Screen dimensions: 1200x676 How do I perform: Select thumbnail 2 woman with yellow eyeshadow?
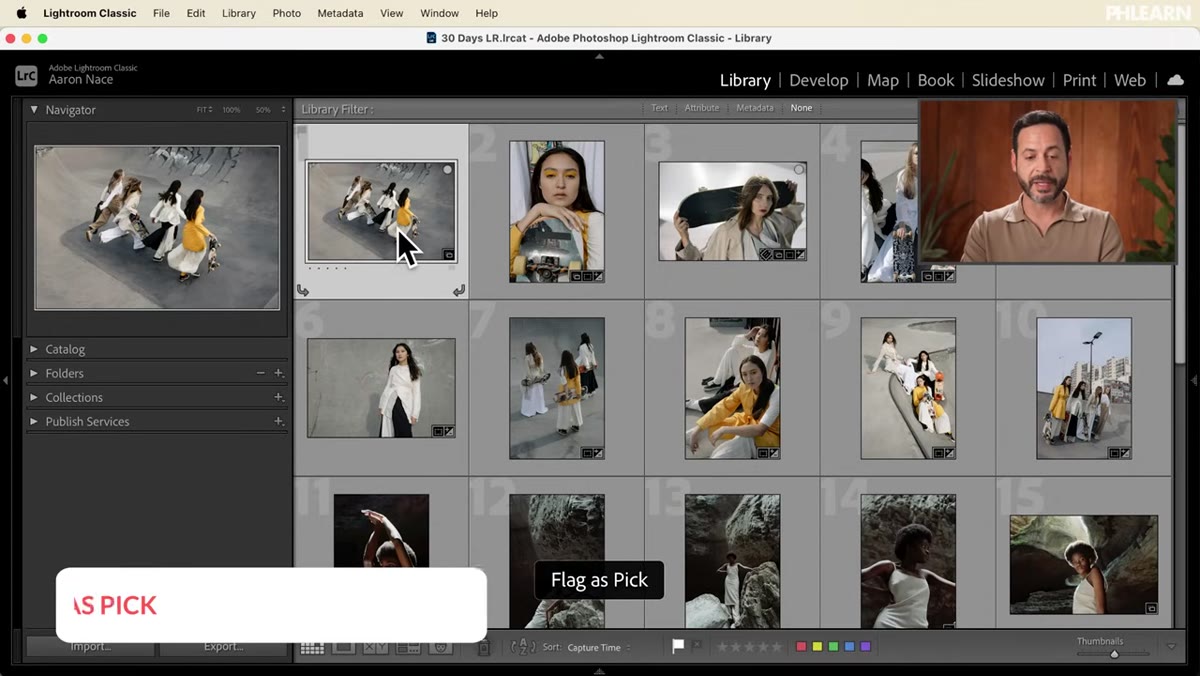pyautogui.click(x=556, y=211)
